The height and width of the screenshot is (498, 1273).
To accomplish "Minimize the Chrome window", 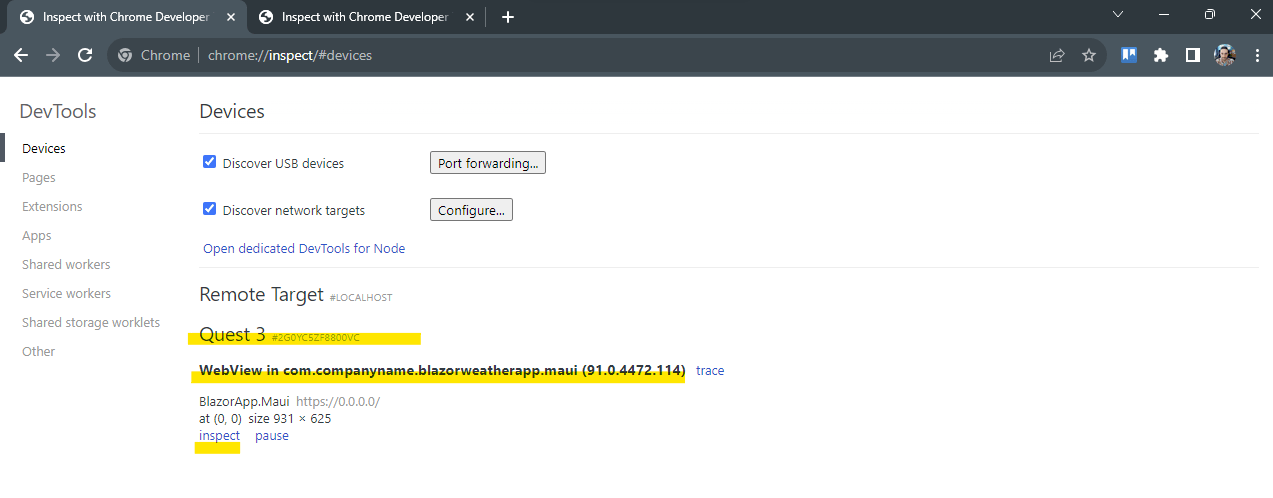I will tap(1163, 15).
